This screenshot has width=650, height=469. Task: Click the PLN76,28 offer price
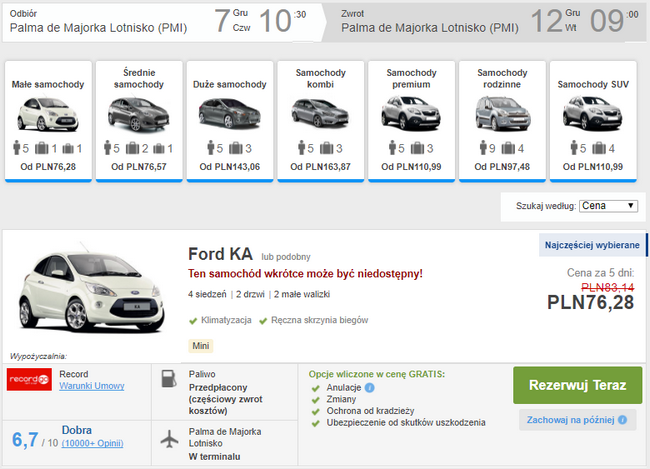590,302
